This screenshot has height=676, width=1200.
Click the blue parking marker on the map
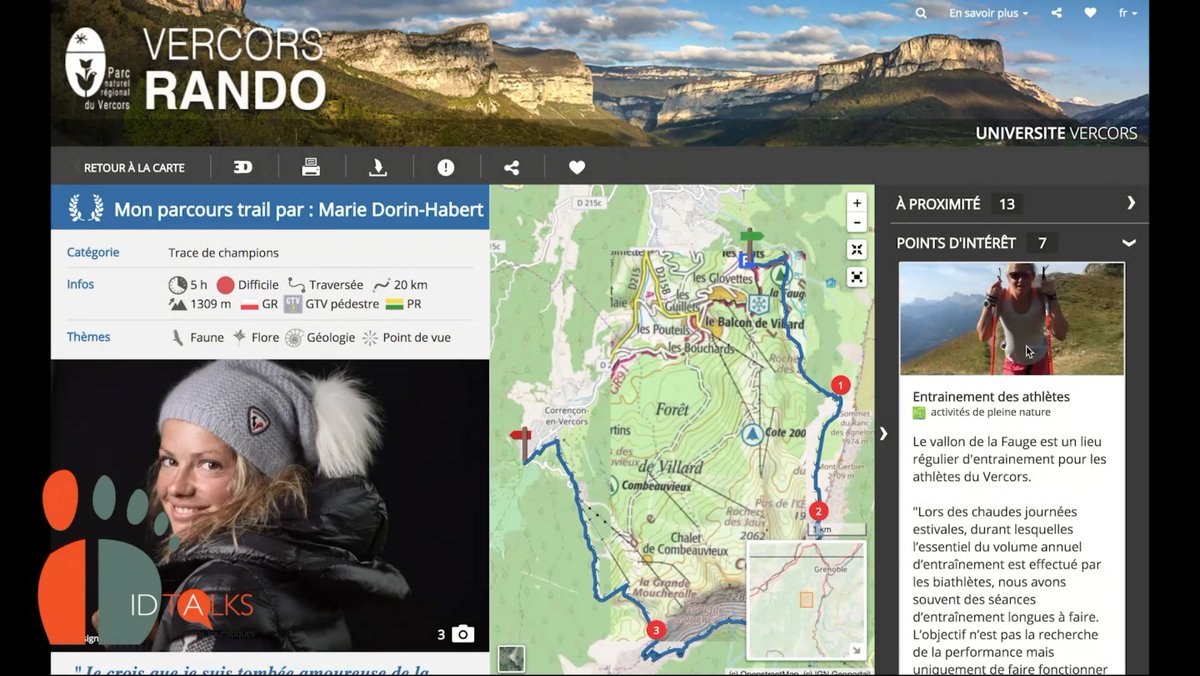point(746,260)
